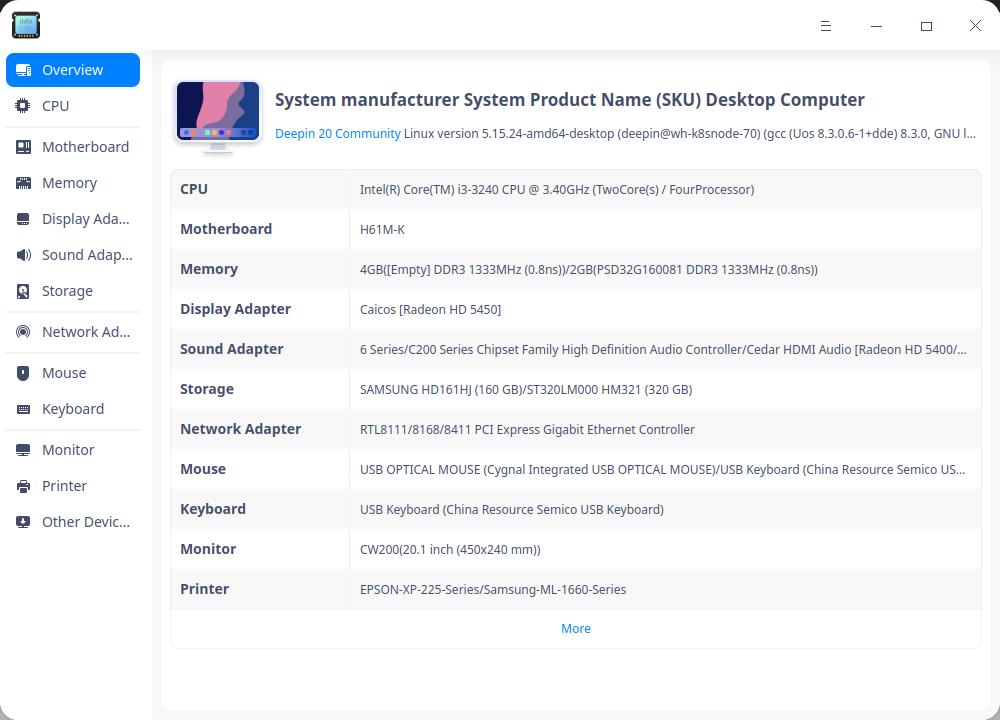Image resolution: width=1000 pixels, height=720 pixels.
Task: Click the Printer row label in table
Action: point(204,589)
